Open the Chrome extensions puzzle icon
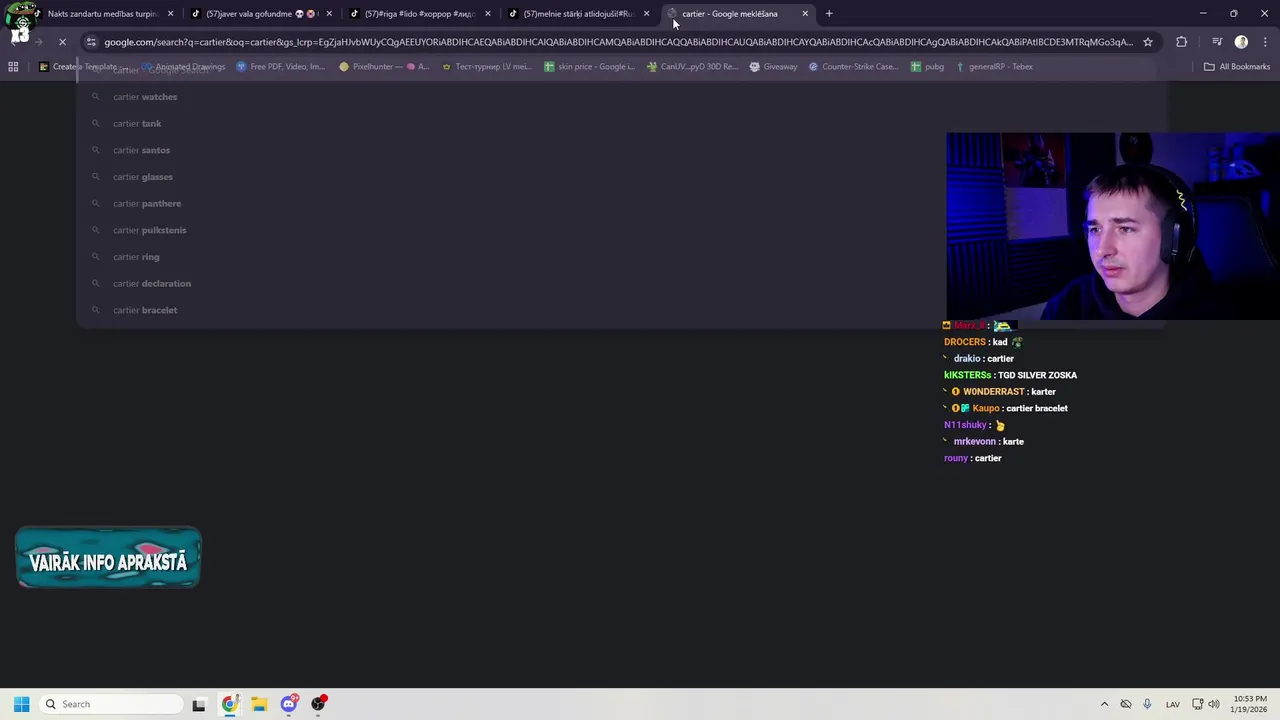Screen dimensions: 1280x720 coord(1182,42)
